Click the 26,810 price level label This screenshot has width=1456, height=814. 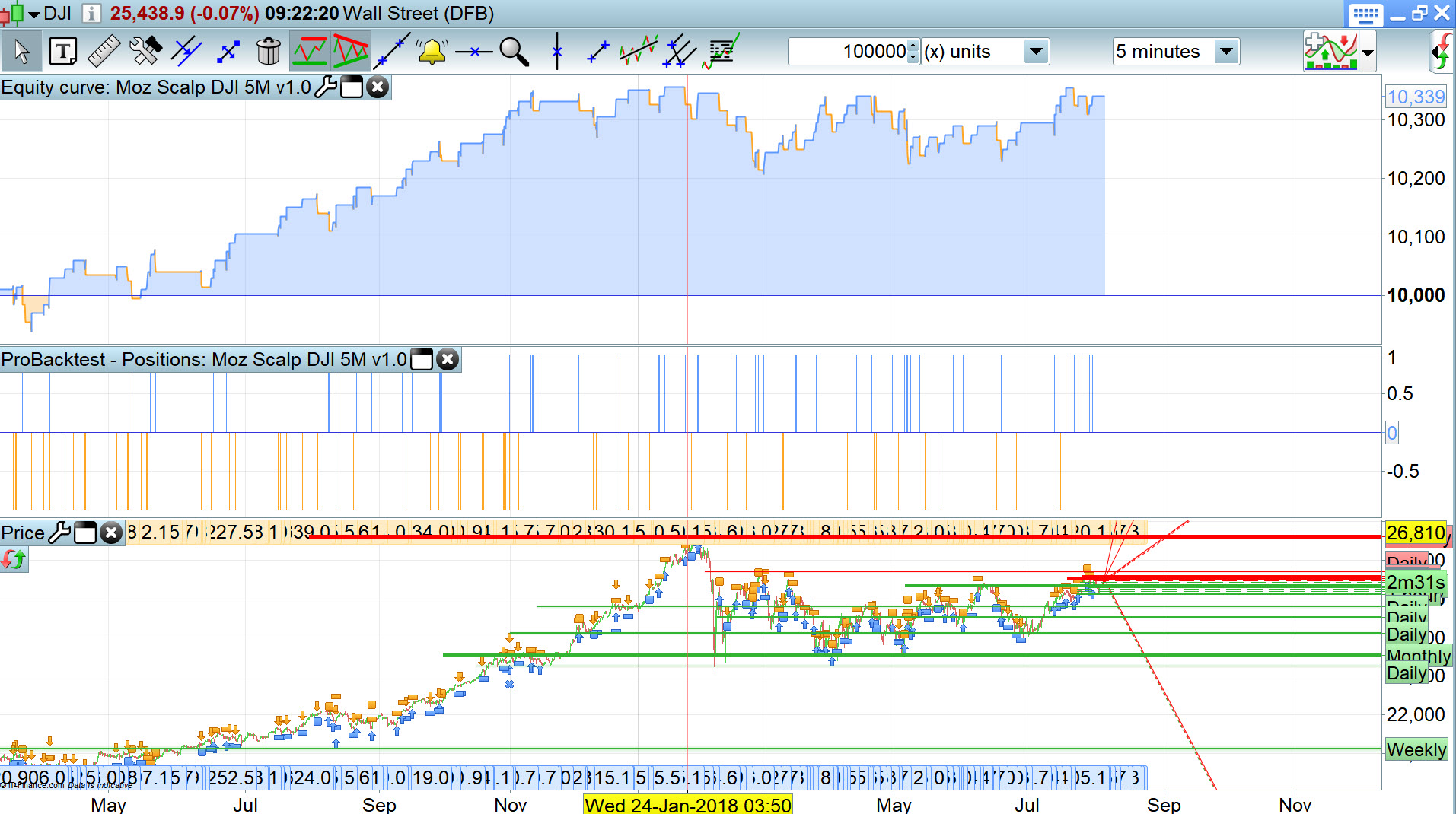[1416, 533]
